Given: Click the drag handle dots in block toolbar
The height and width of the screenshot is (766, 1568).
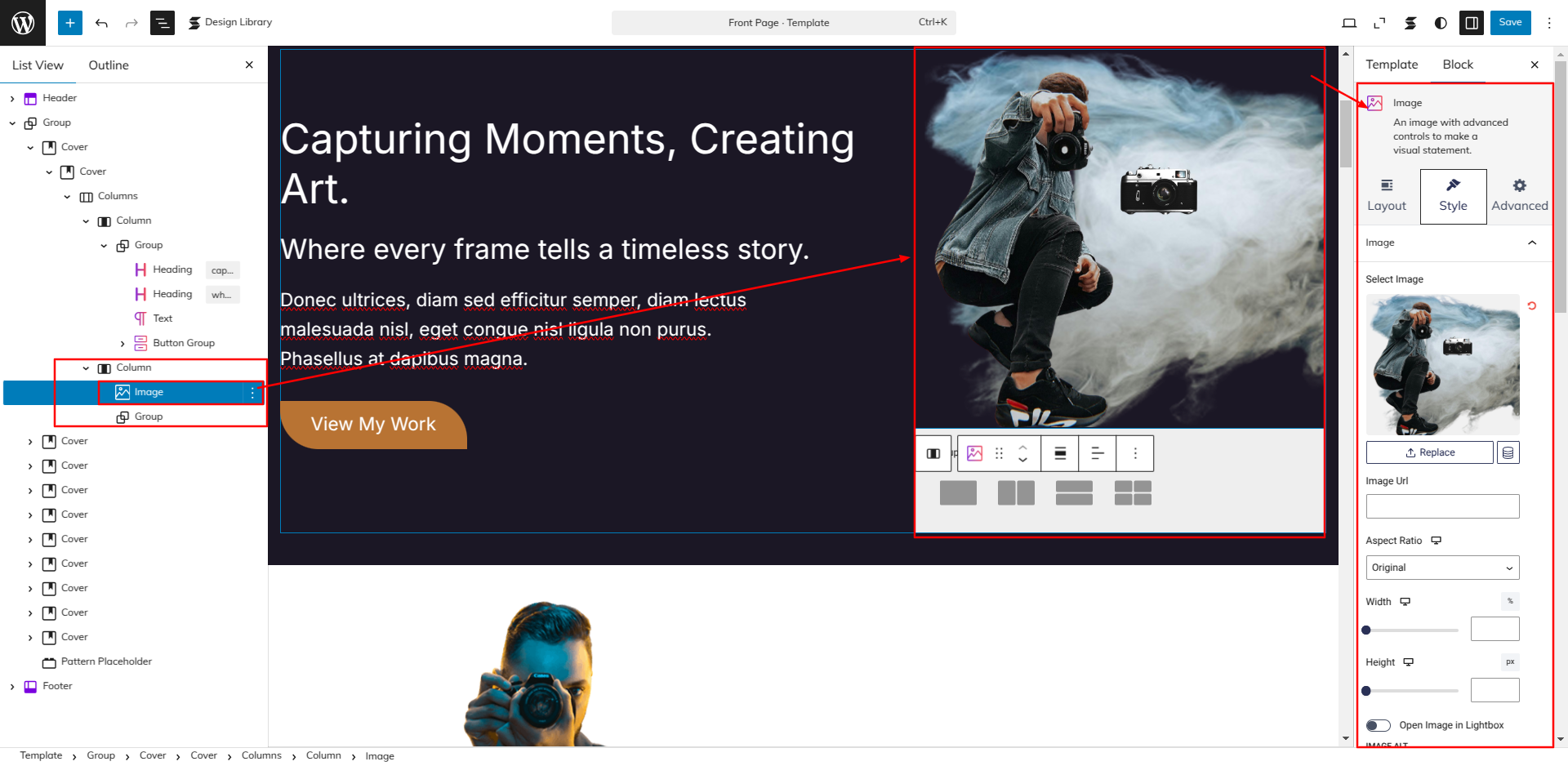Looking at the screenshot, I should [999, 454].
